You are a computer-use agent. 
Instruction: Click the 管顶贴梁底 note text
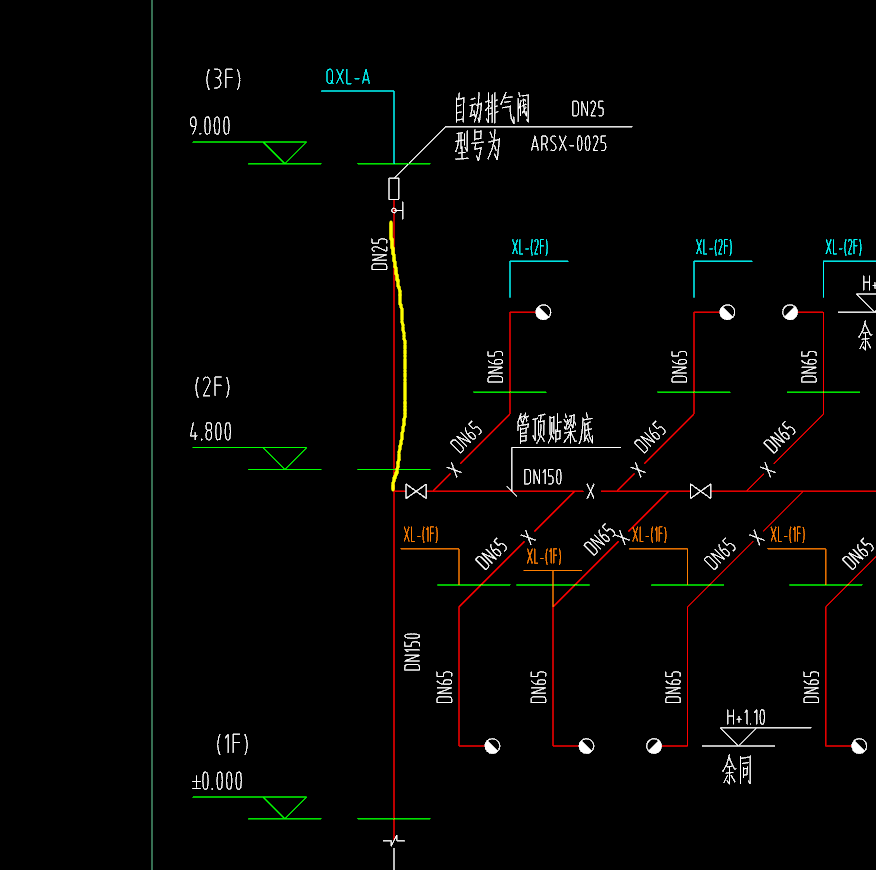click(555, 429)
